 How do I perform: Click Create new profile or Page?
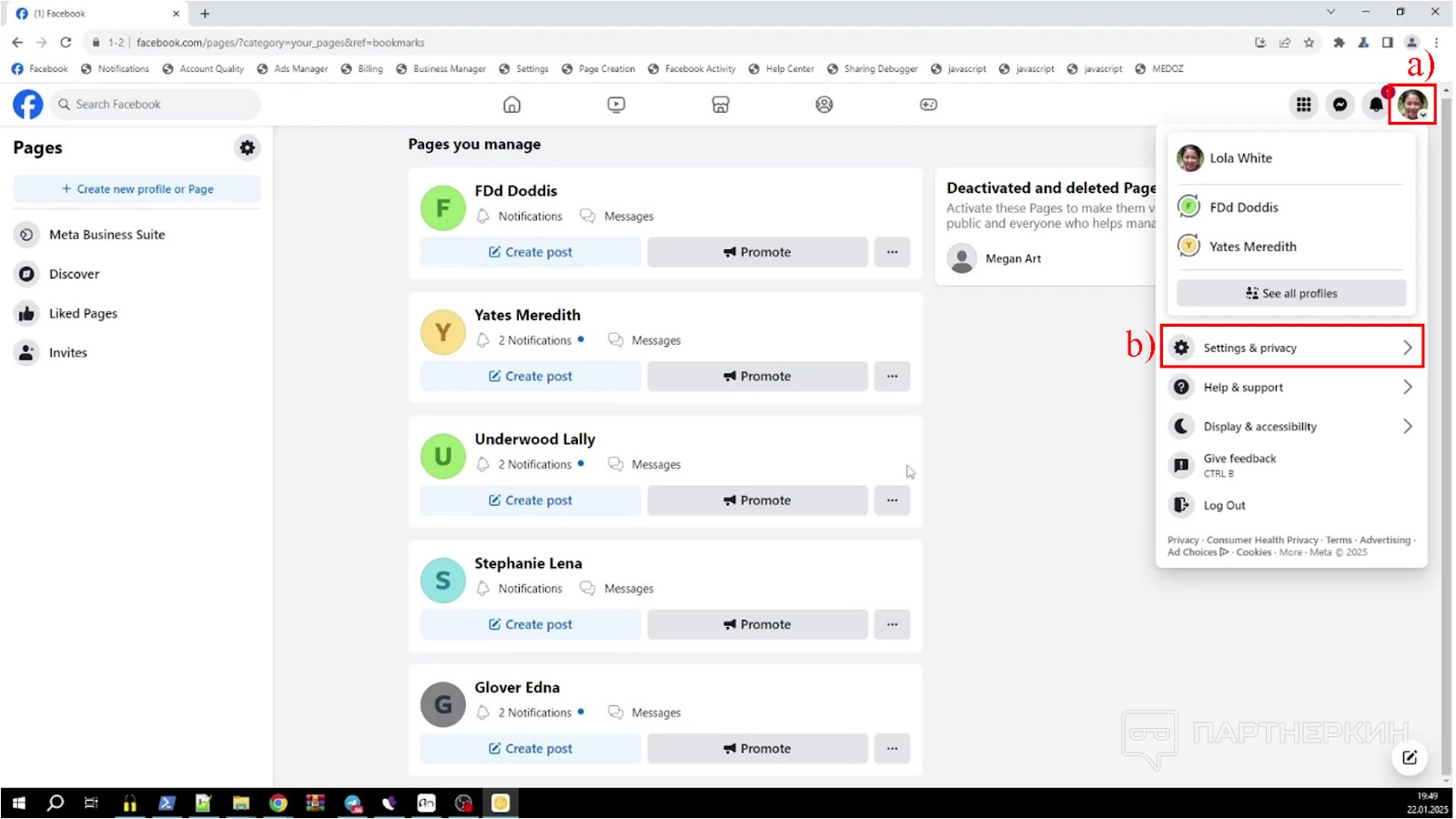(x=136, y=189)
